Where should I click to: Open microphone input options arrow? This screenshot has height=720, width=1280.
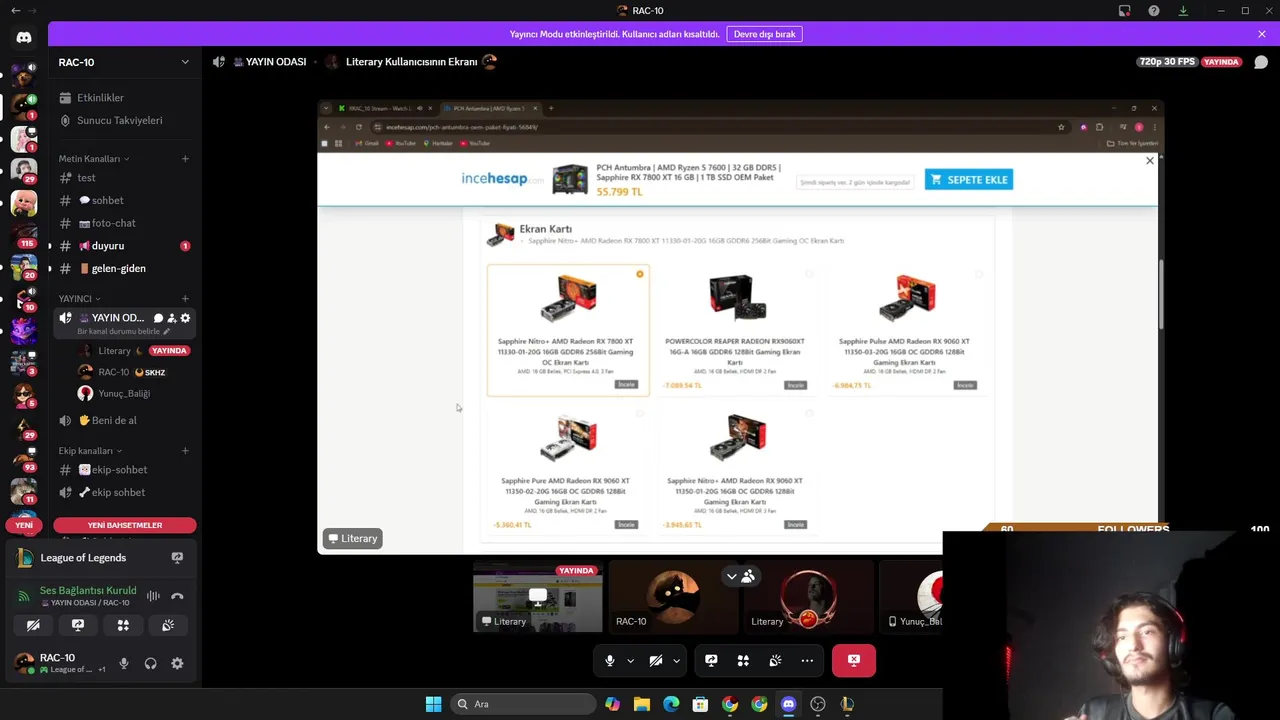630,661
